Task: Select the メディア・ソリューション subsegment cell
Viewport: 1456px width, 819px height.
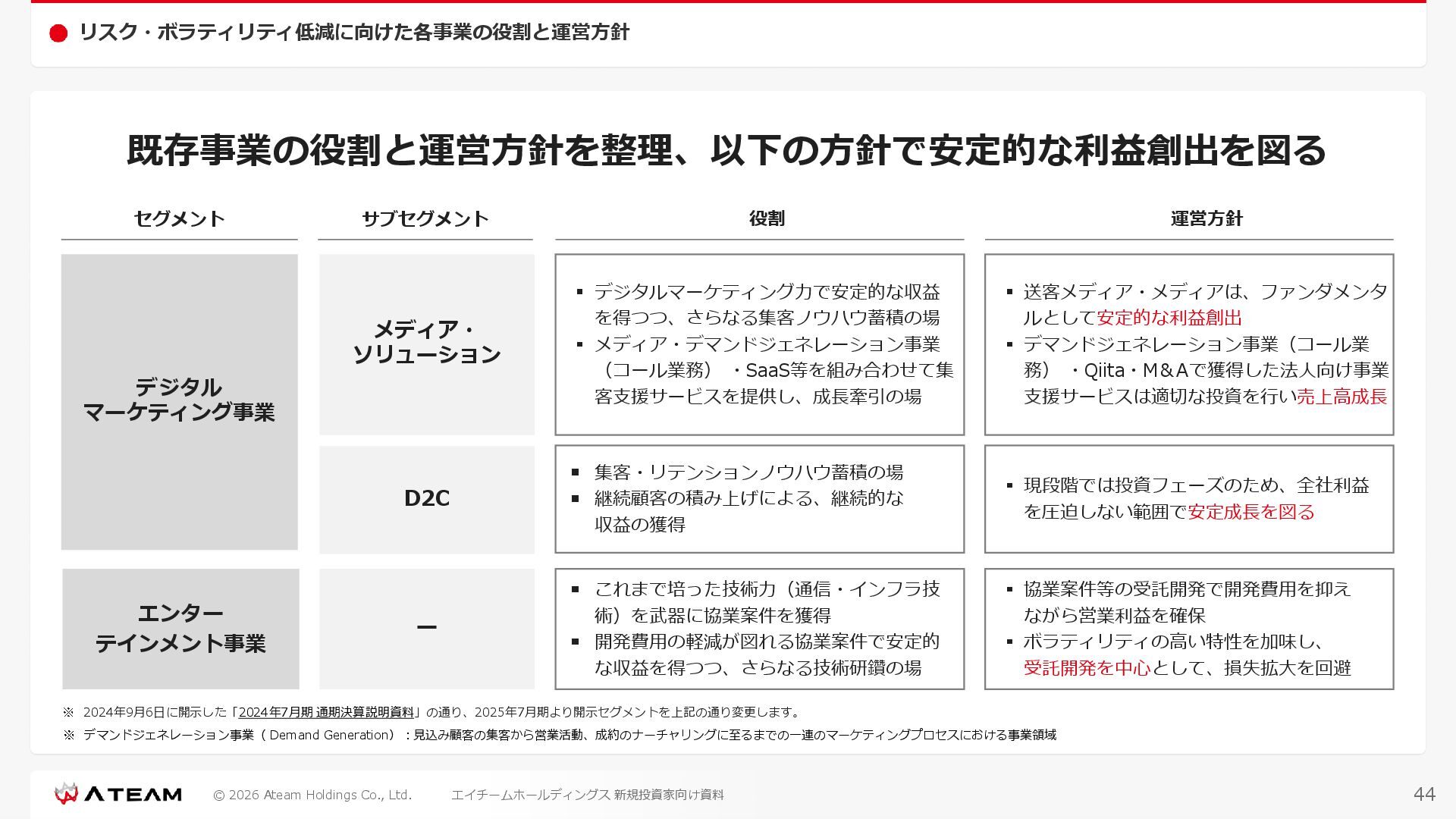Action: click(x=426, y=344)
